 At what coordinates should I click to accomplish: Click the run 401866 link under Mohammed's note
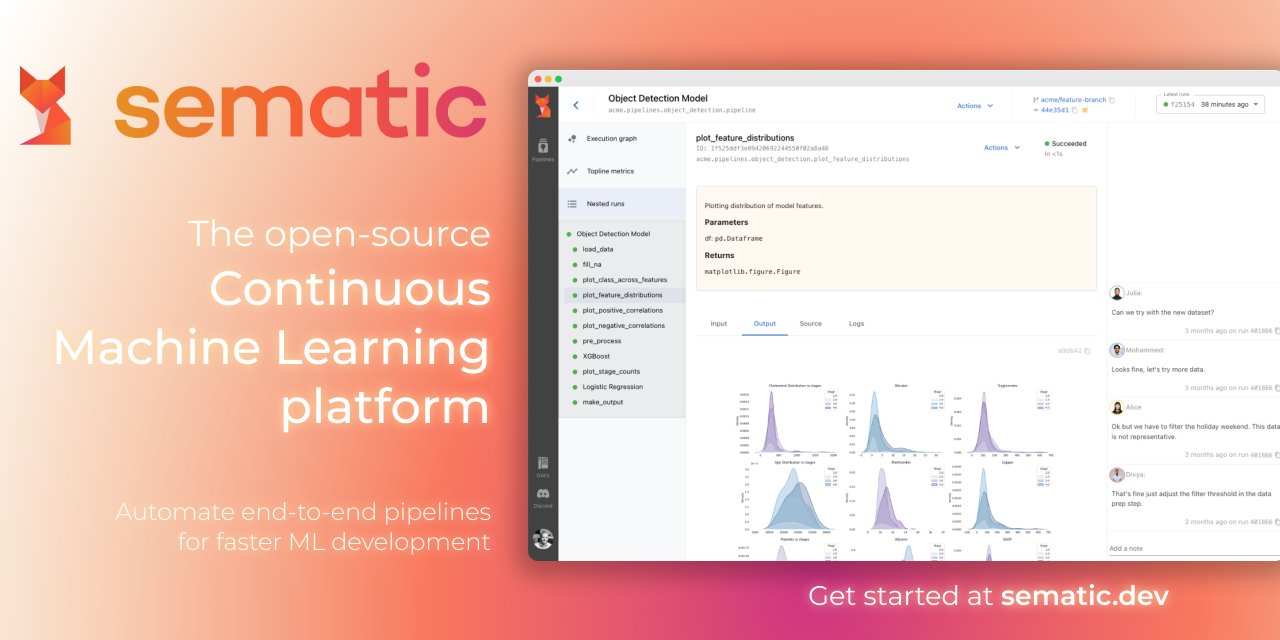(x=1260, y=387)
